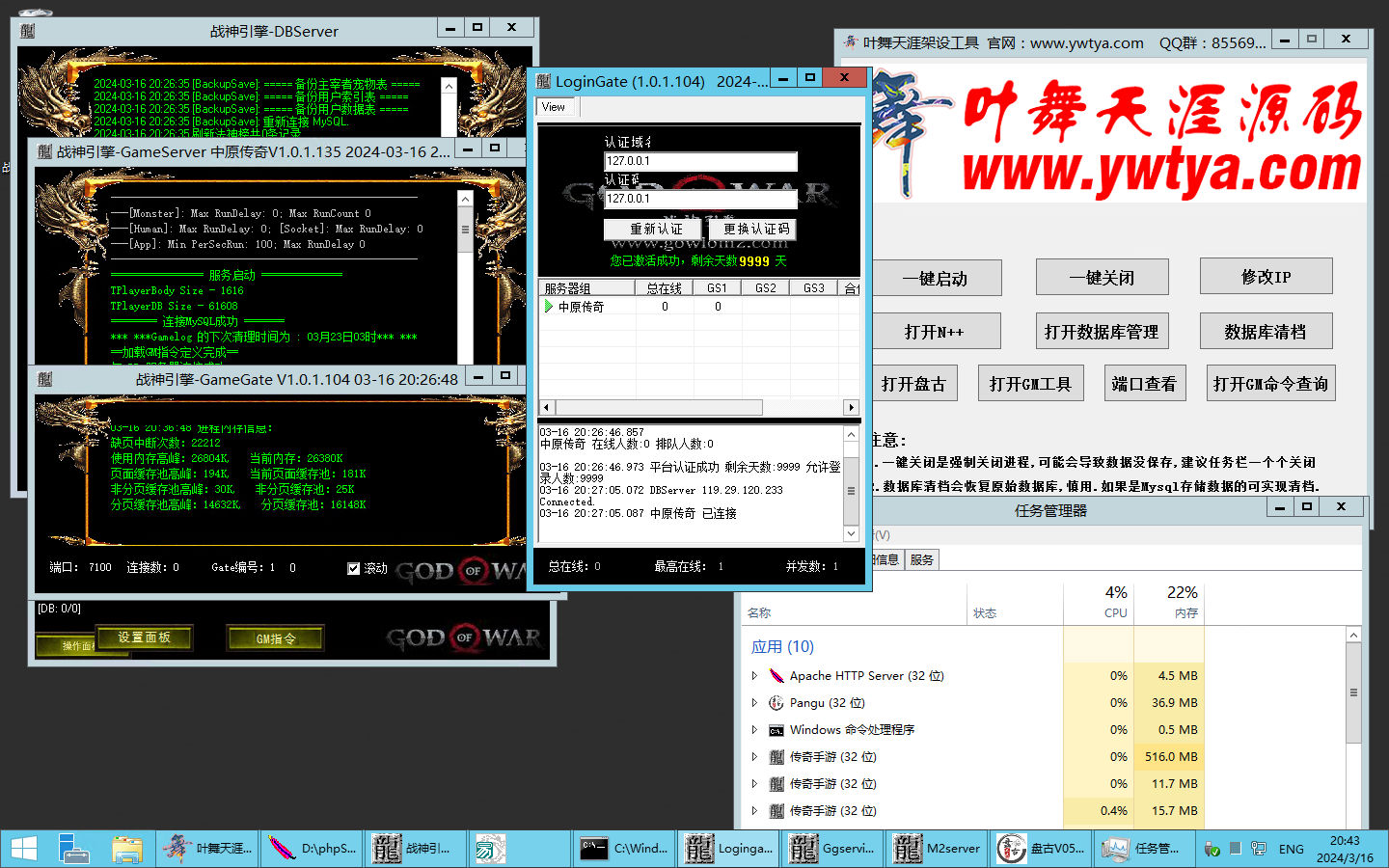Open the Windows Start menu
1389x868 pixels.
[x=24, y=849]
